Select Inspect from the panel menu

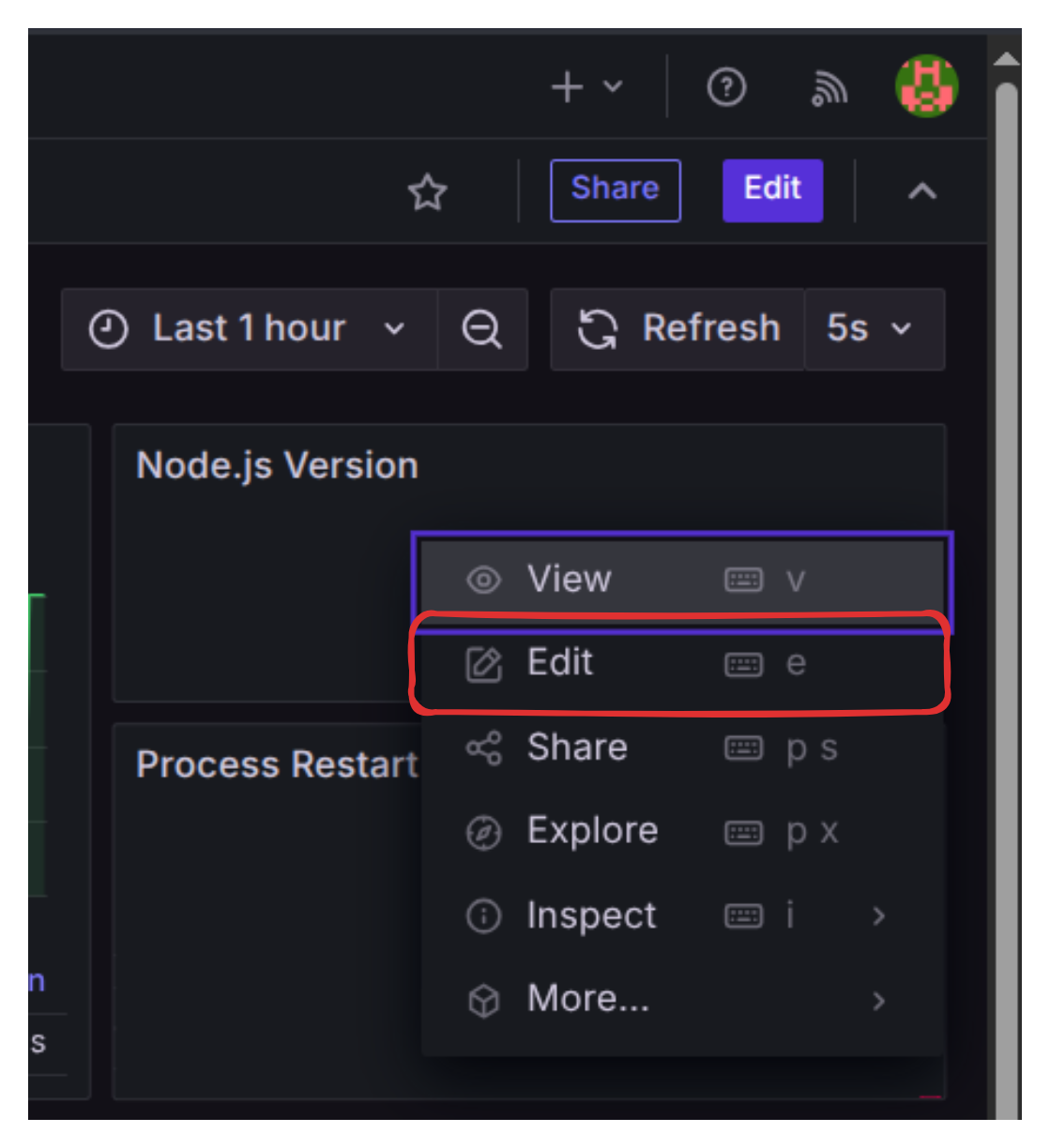pos(591,916)
